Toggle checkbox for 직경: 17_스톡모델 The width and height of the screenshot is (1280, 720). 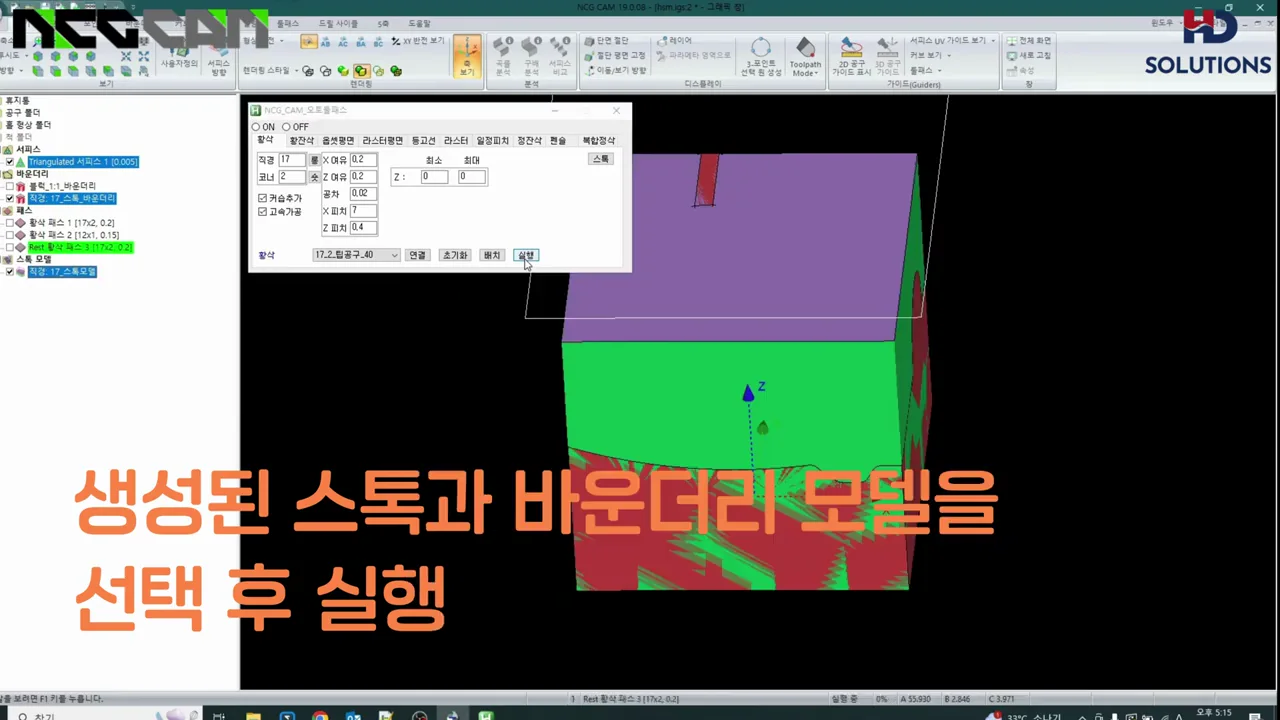pos(10,272)
